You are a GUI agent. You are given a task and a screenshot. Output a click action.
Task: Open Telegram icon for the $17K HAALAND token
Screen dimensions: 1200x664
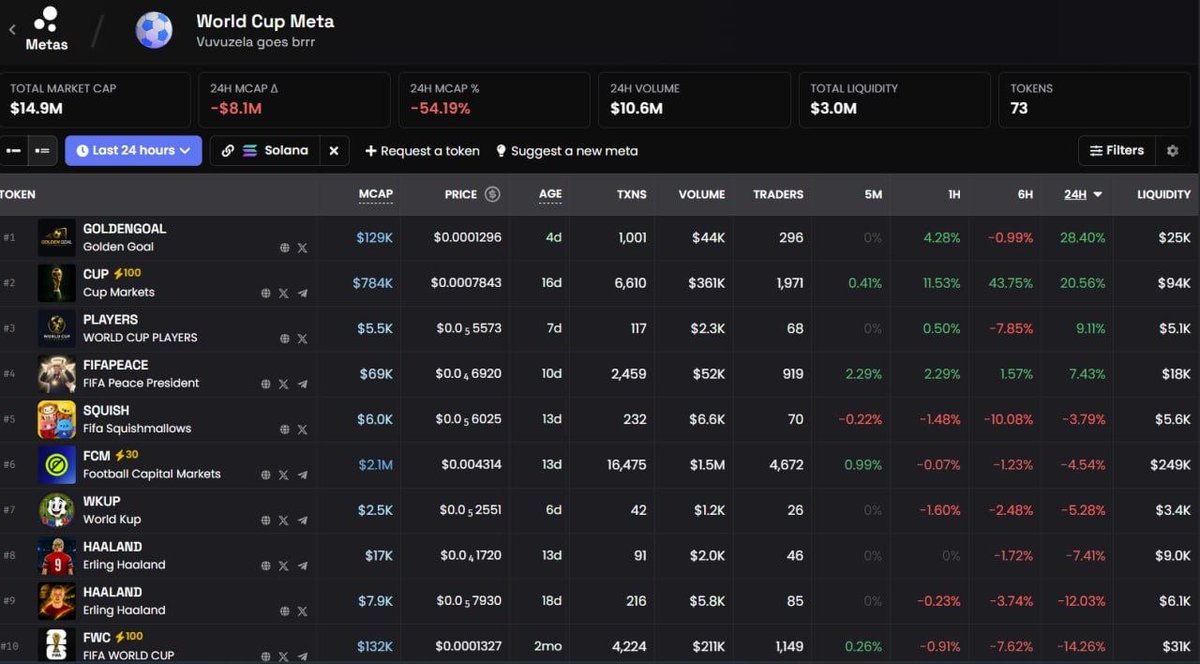click(303, 566)
